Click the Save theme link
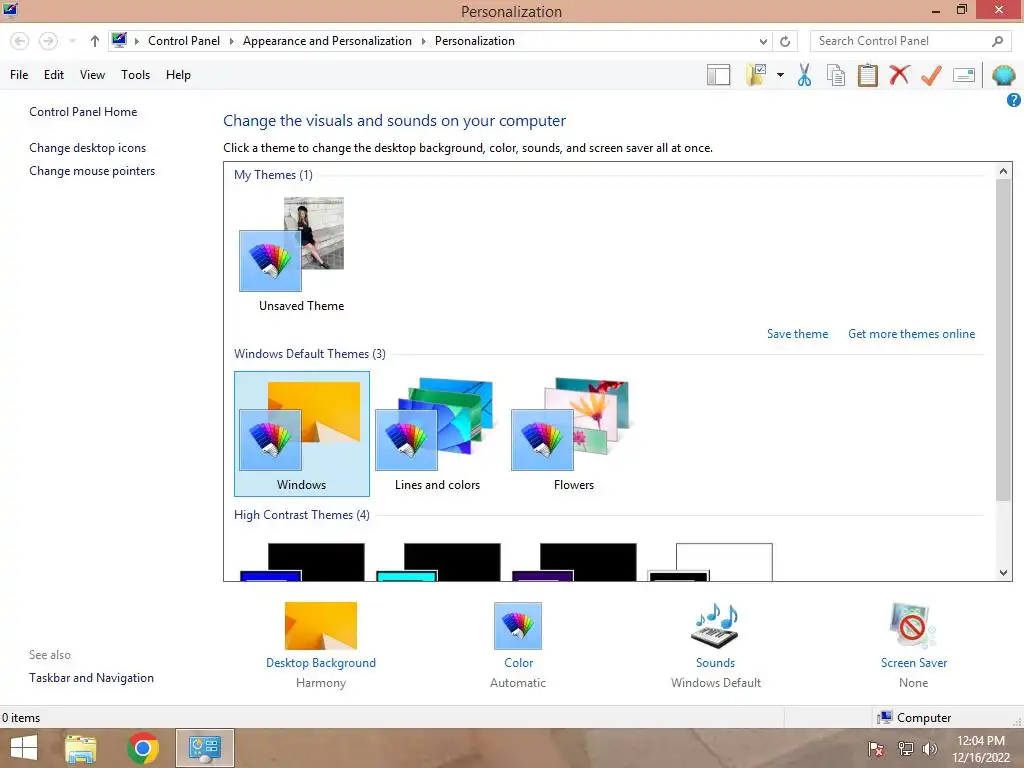 [797, 334]
